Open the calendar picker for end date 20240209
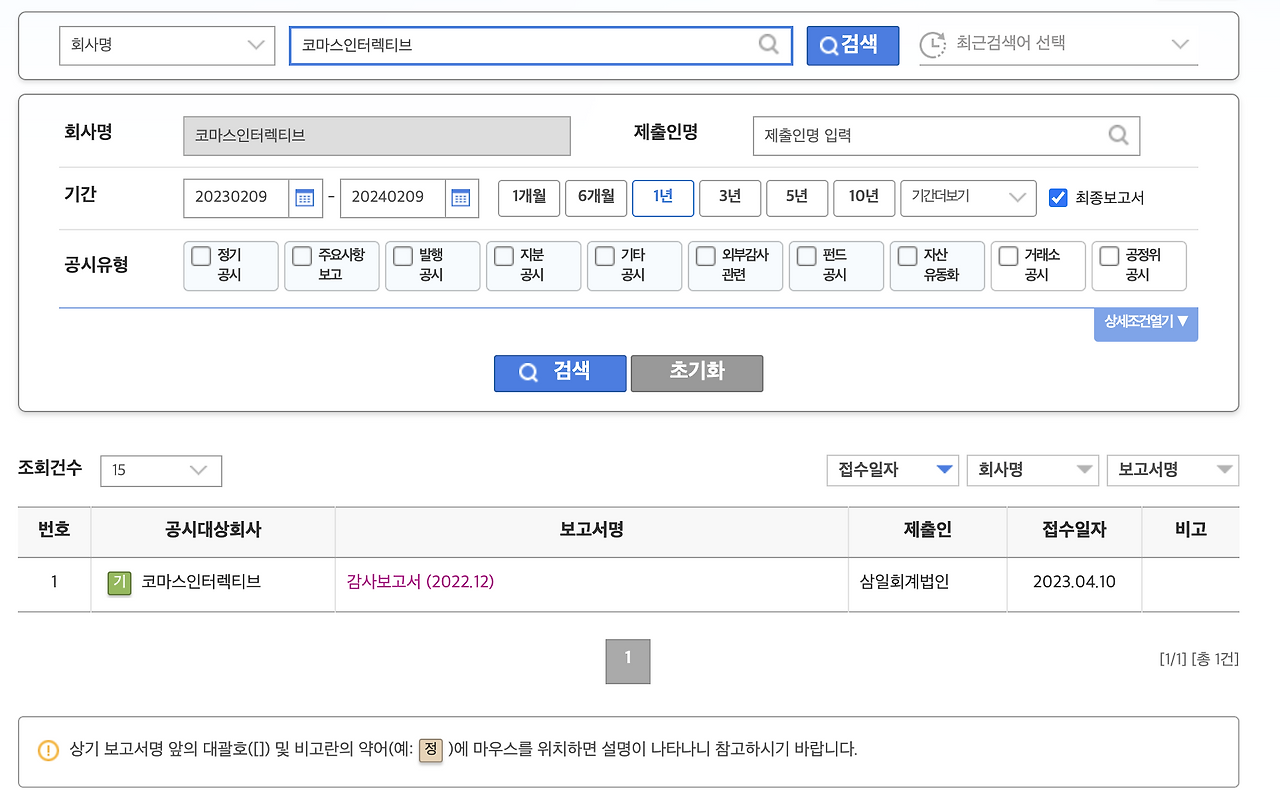Image resolution: width=1280 pixels, height=811 pixels. [461, 198]
